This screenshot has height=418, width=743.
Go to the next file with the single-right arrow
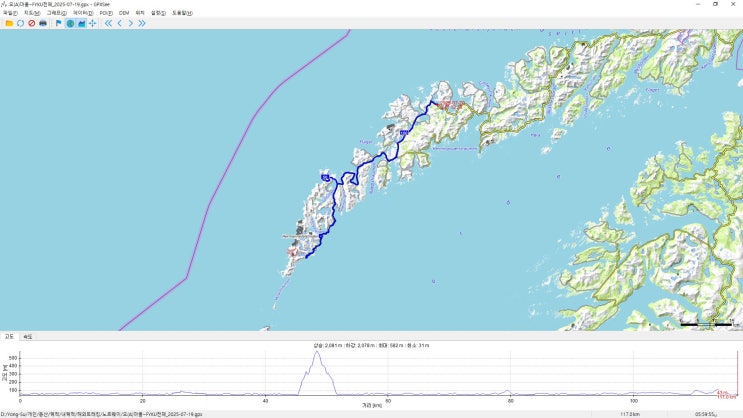pyautogui.click(x=131, y=23)
